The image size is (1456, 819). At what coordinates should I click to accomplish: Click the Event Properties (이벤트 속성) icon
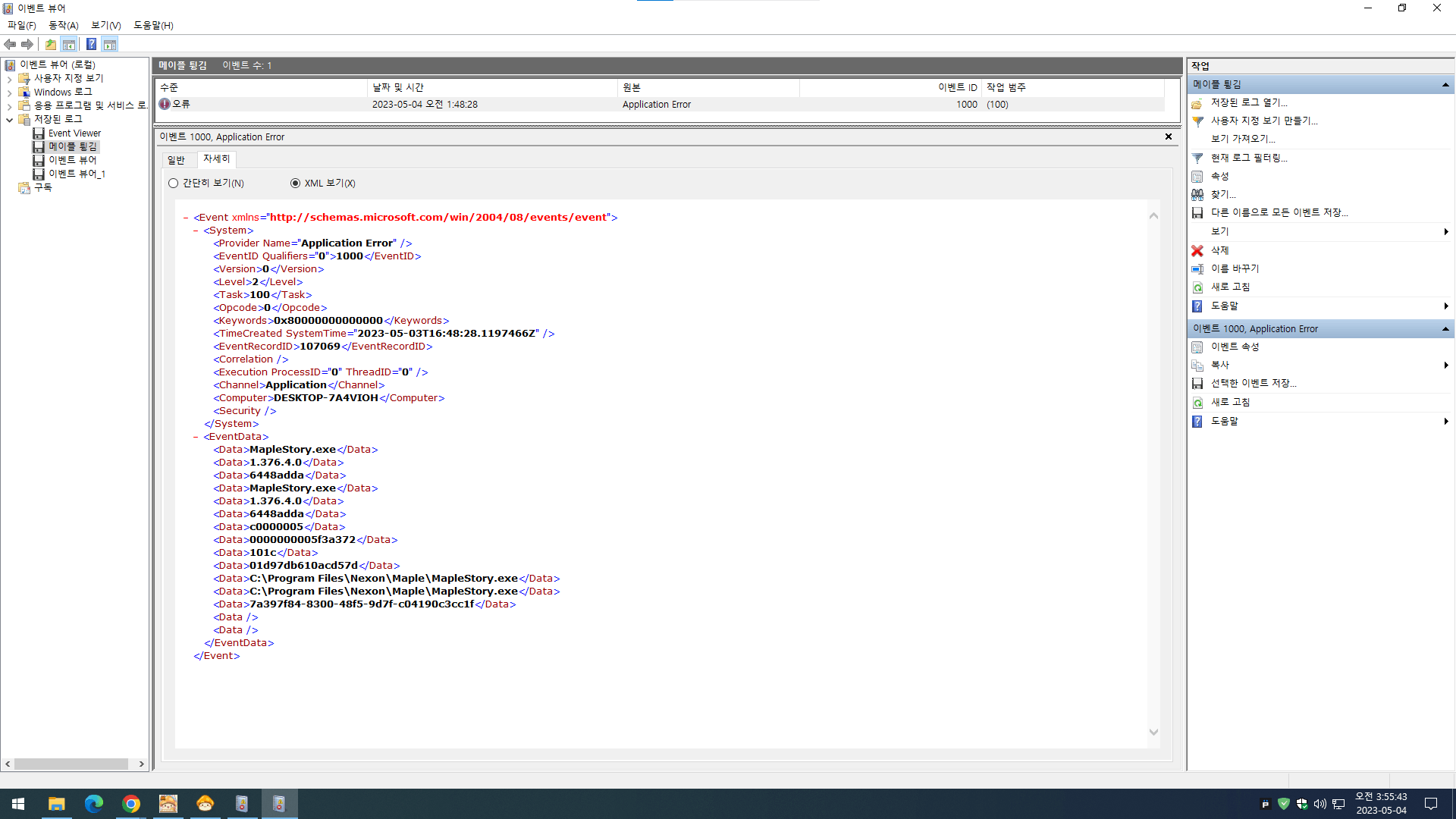pyautogui.click(x=1197, y=347)
